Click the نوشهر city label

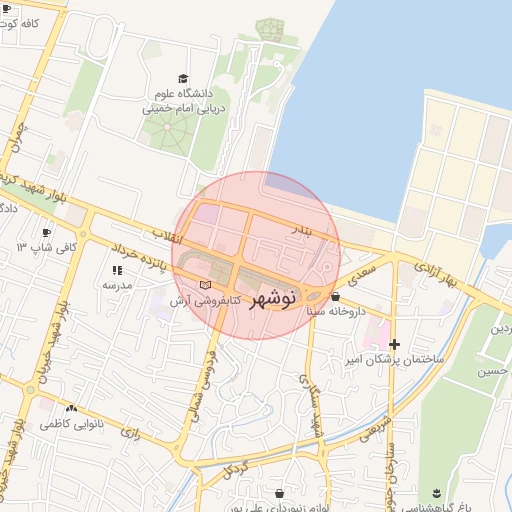point(273,299)
